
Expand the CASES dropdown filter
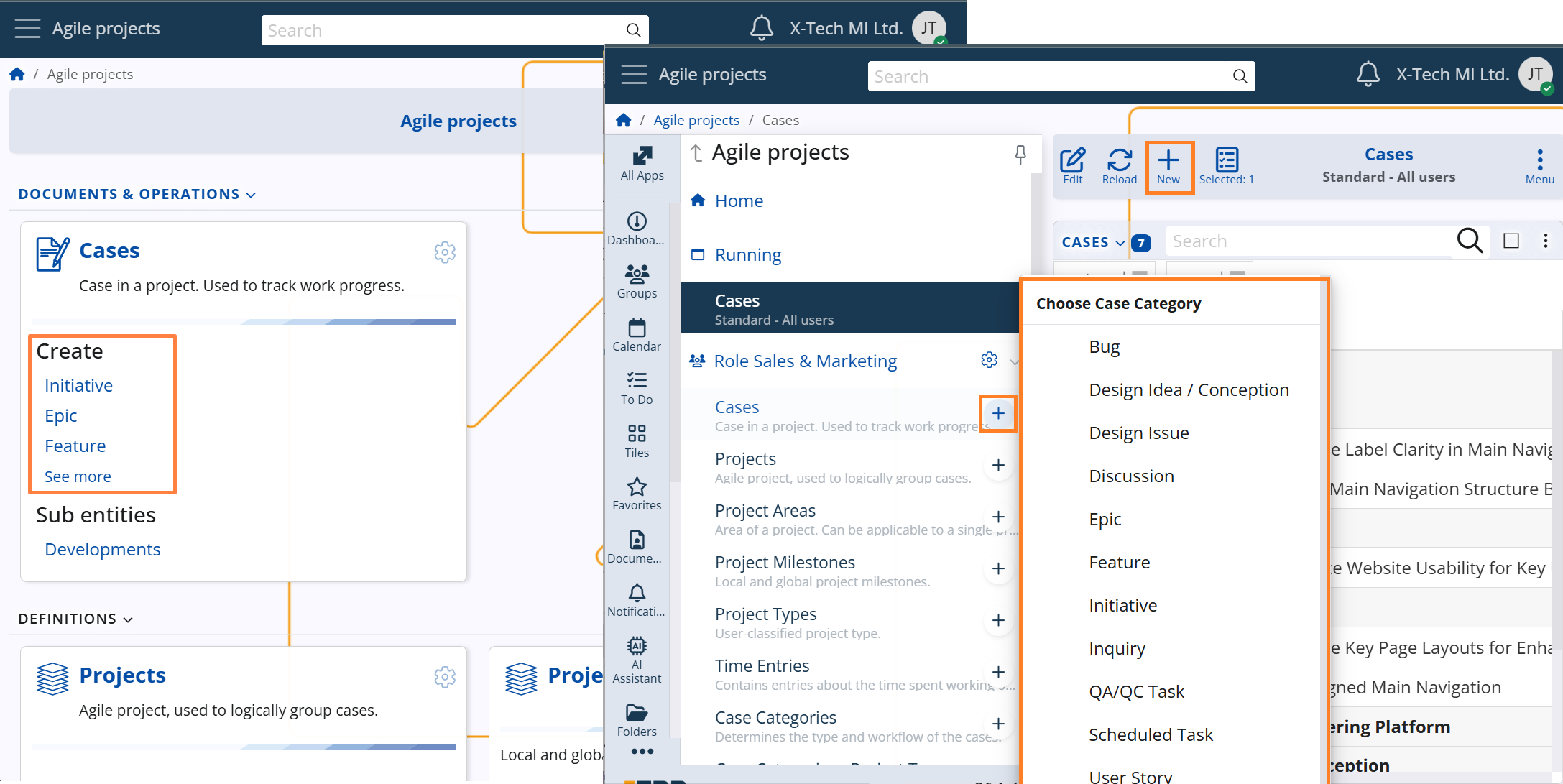point(1092,243)
